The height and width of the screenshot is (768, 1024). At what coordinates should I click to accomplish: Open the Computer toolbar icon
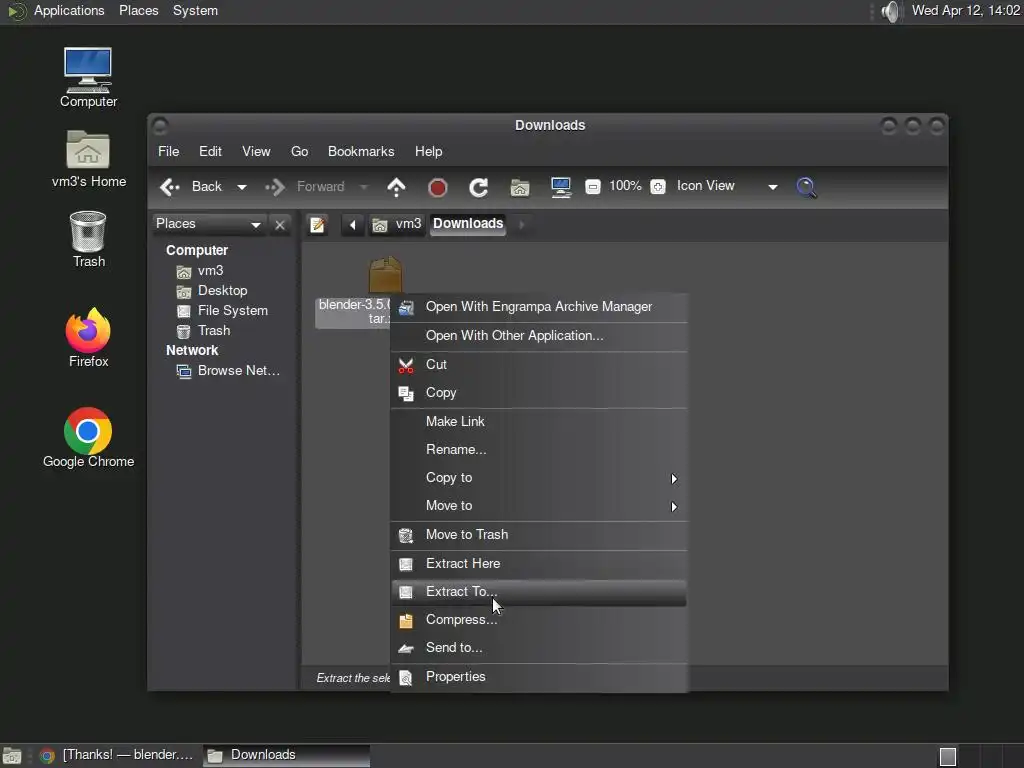click(561, 188)
